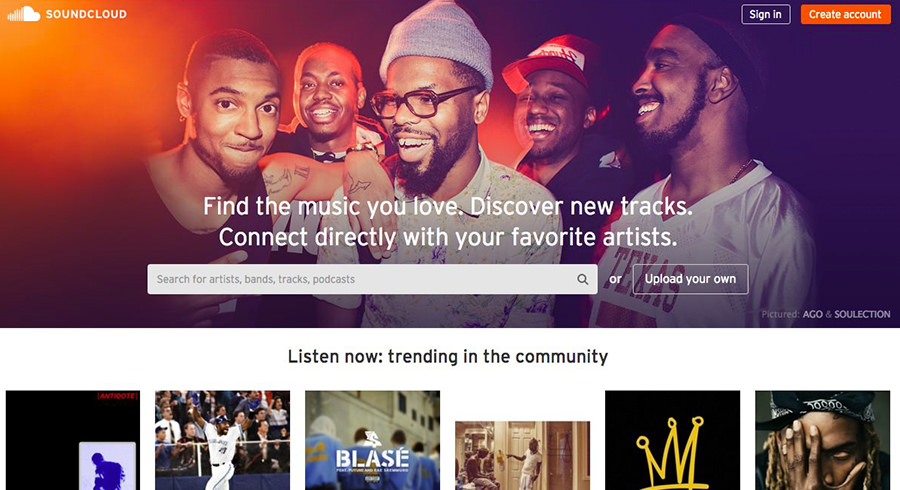Play the Antidote trending track cover

click(73, 440)
